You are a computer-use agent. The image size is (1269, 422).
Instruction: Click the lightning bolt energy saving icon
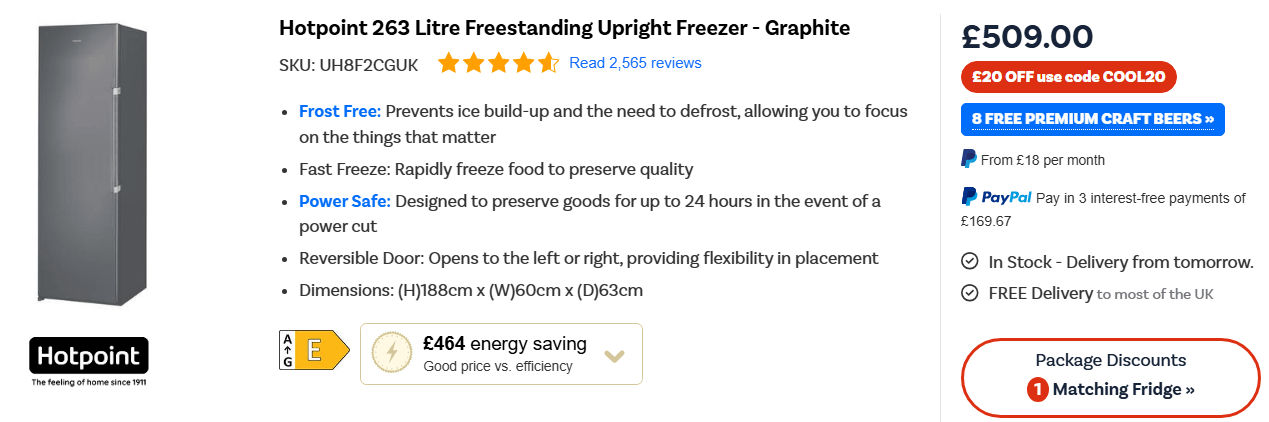[391, 353]
